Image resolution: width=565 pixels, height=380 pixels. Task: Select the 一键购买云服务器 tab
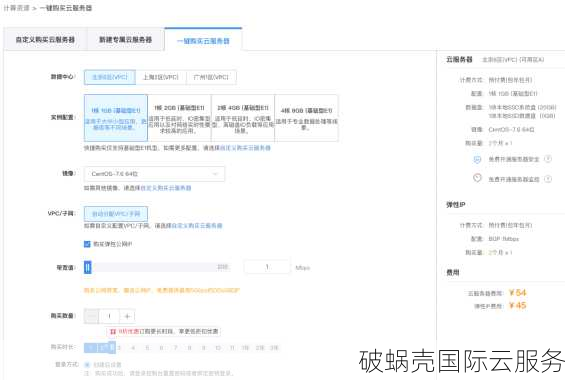point(203,41)
